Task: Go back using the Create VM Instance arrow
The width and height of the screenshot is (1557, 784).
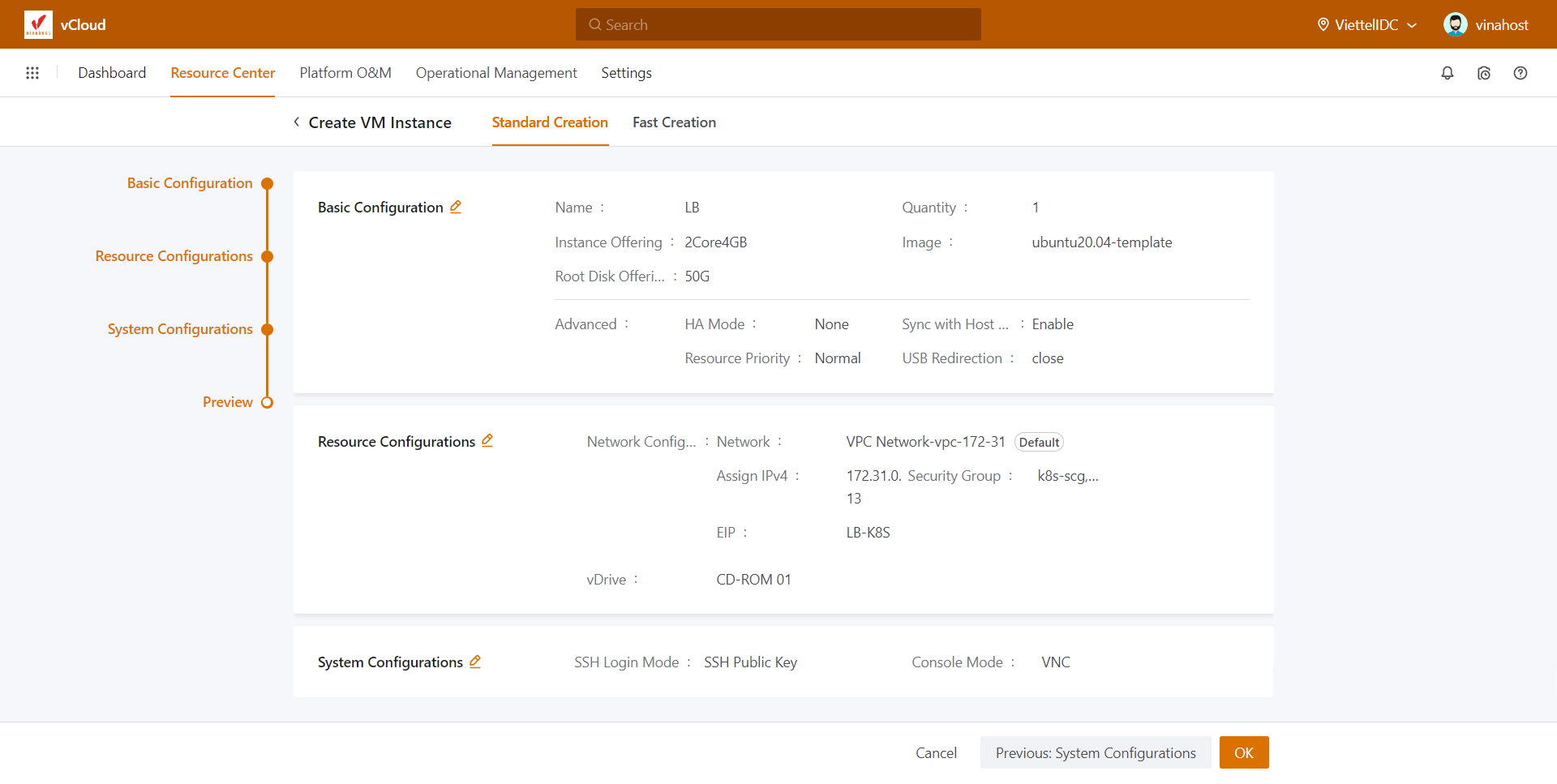Action: tap(297, 122)
